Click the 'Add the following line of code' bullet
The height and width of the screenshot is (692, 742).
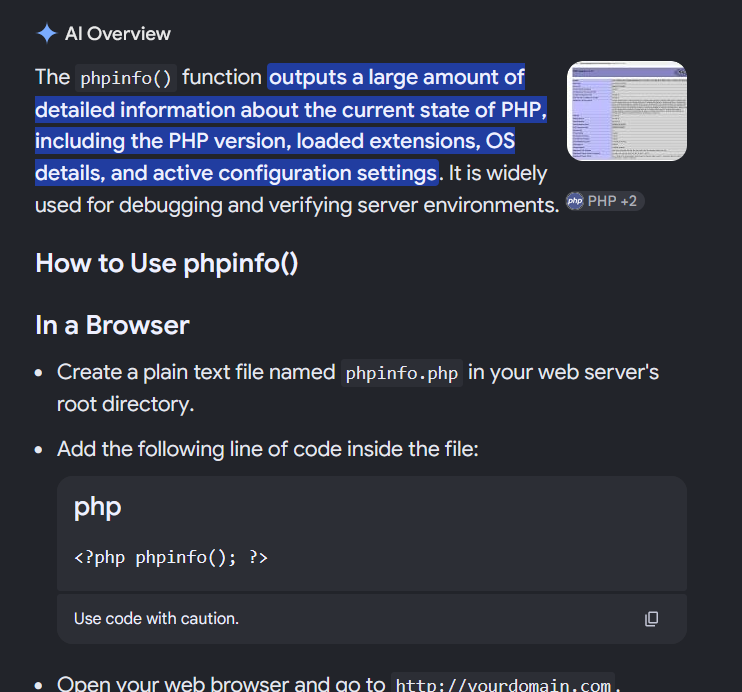click(267, 449)
